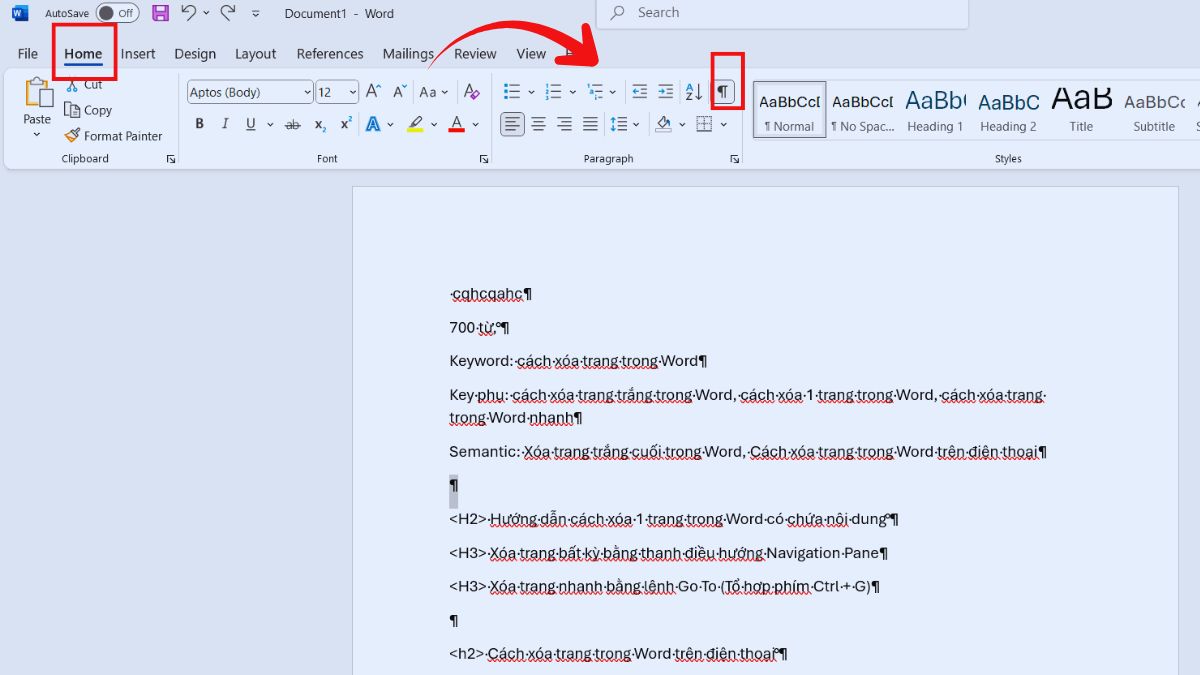1200x675 pixels.
Task: Open Customize Quick Access Toolbar dropdown
Action: pyautogui.click(x=256, y=14)
